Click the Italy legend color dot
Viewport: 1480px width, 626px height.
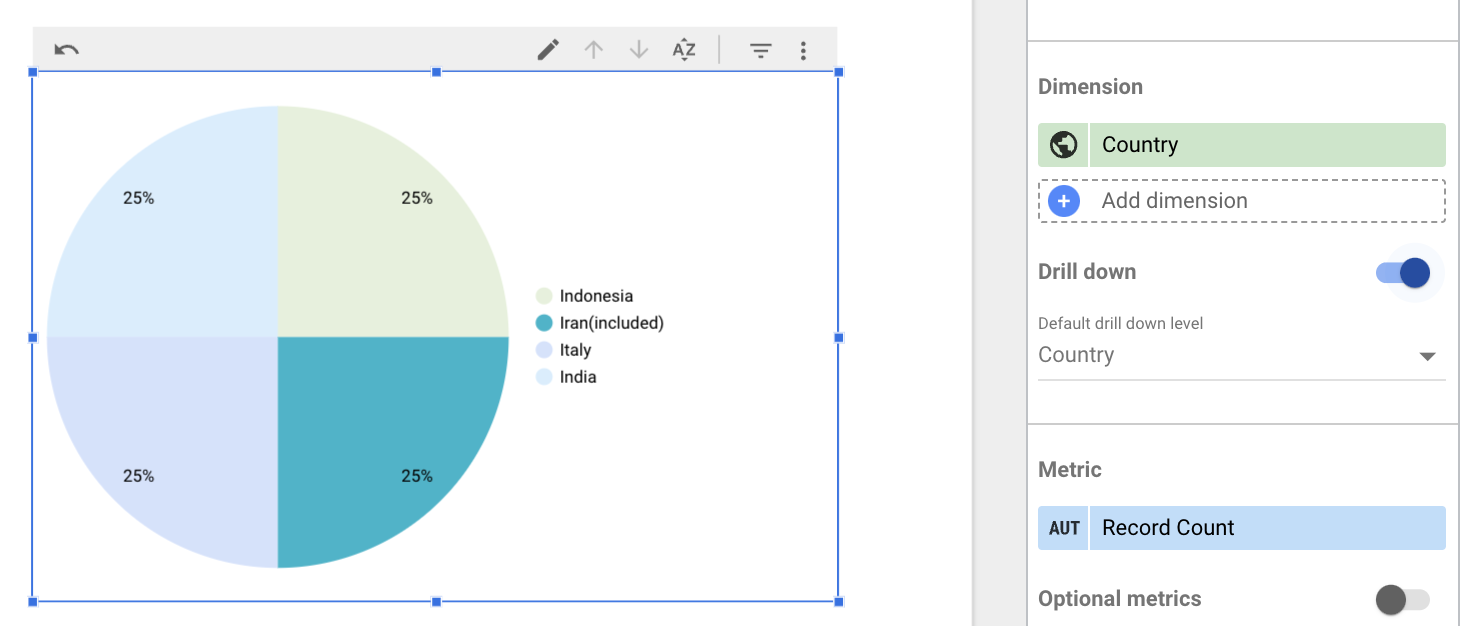(x=544, y=350)
